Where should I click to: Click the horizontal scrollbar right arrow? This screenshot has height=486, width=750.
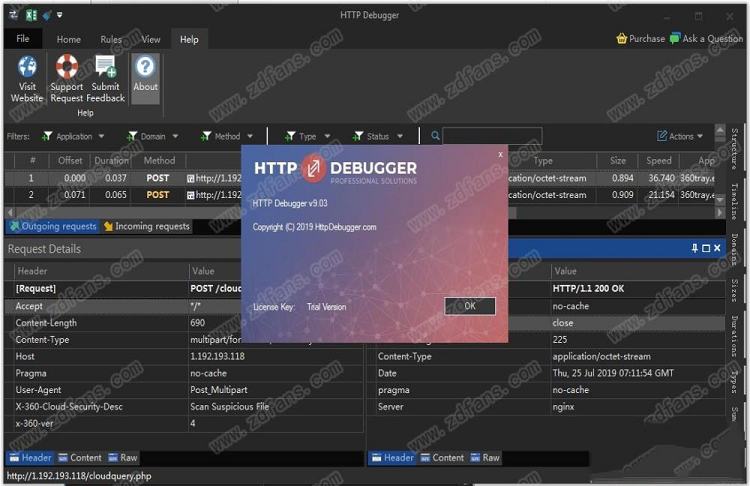pyautogui.click(x=719, y=212)
